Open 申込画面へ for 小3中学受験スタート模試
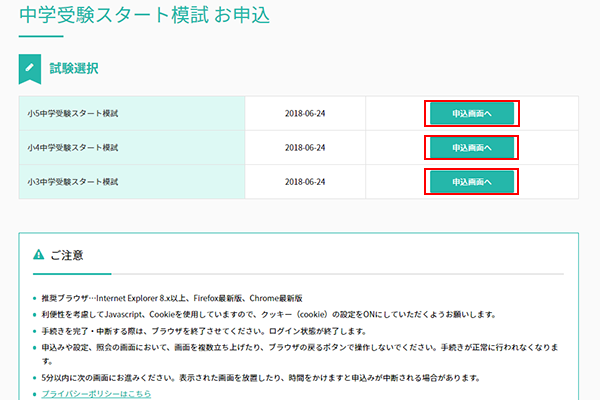 pos(472,182)
